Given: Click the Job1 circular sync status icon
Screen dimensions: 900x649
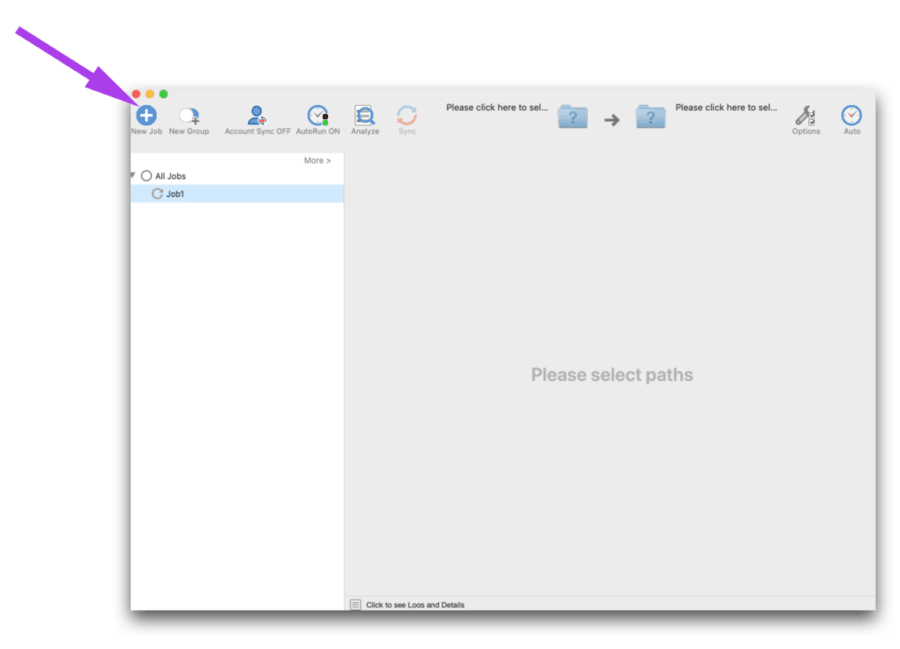Looking at the screenshot, I should pos(159,194).
